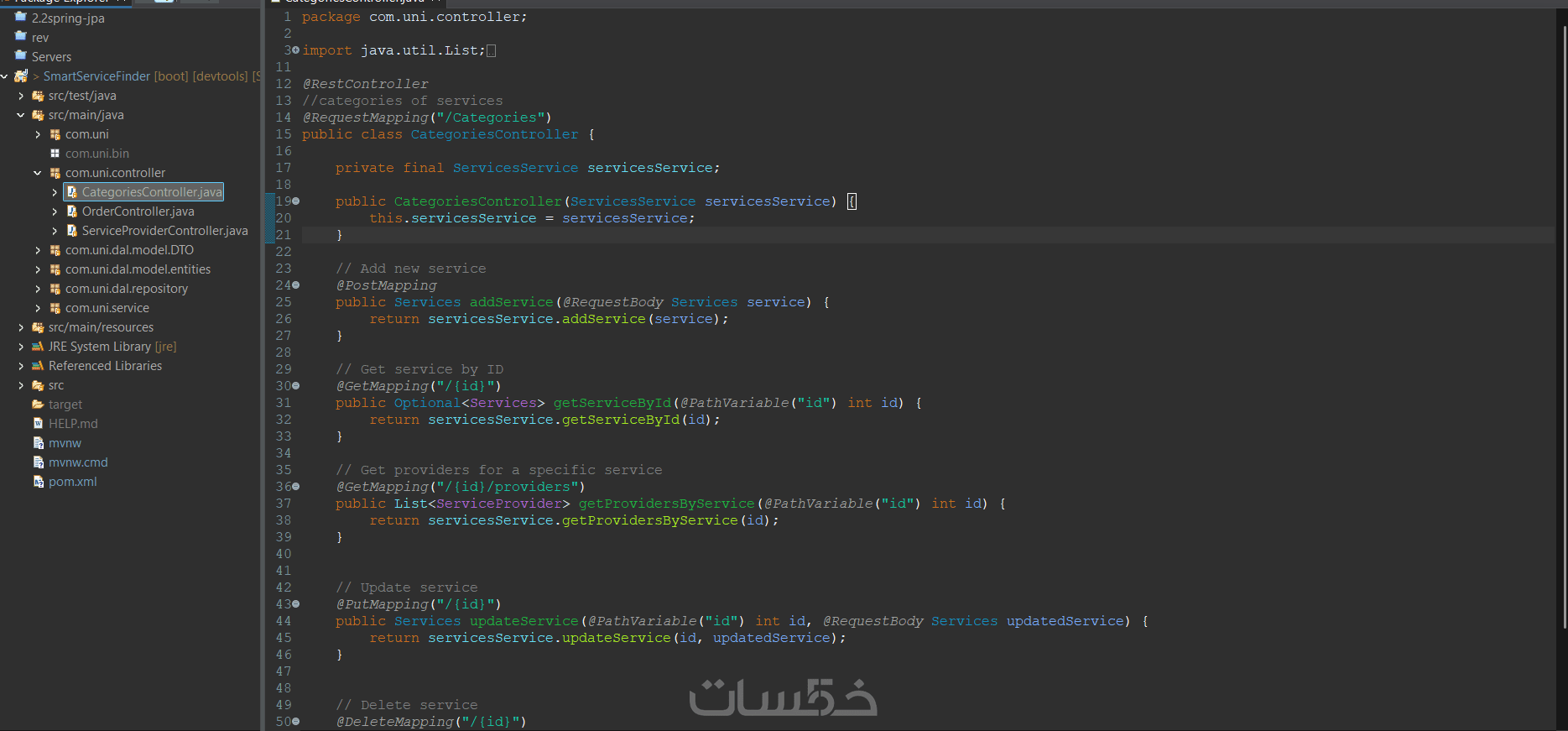
Task: Expand the src/main/resources folder
Action: tap(21, 327)
